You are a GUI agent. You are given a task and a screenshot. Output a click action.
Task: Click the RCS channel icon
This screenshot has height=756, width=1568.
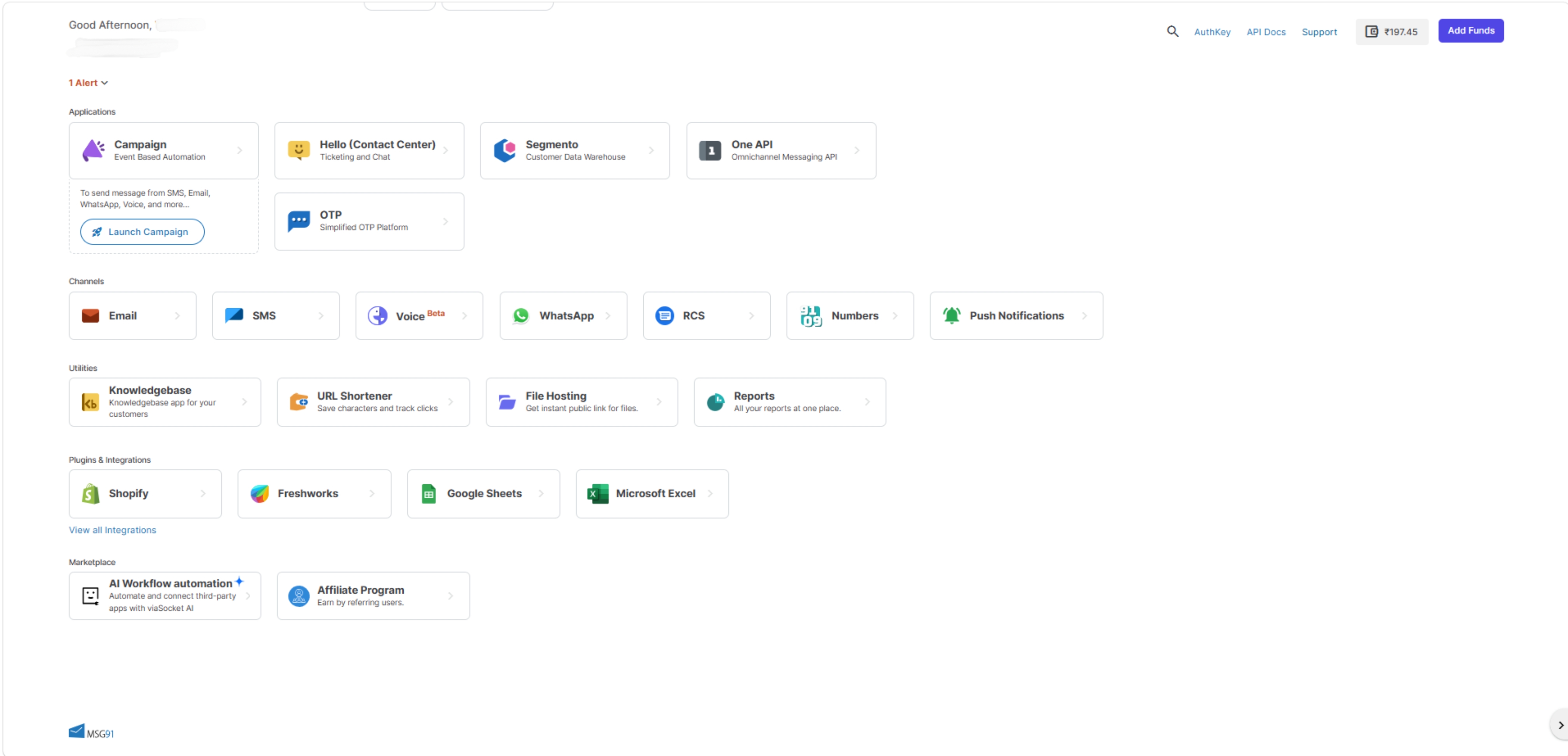click(x=665, y=316)
